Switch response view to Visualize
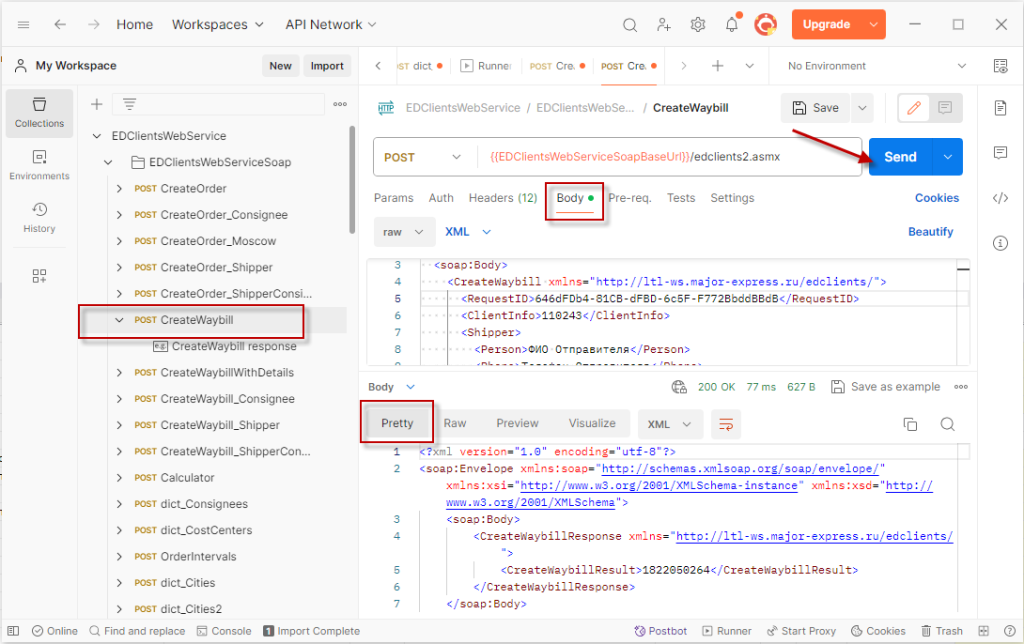 point(592,424)
